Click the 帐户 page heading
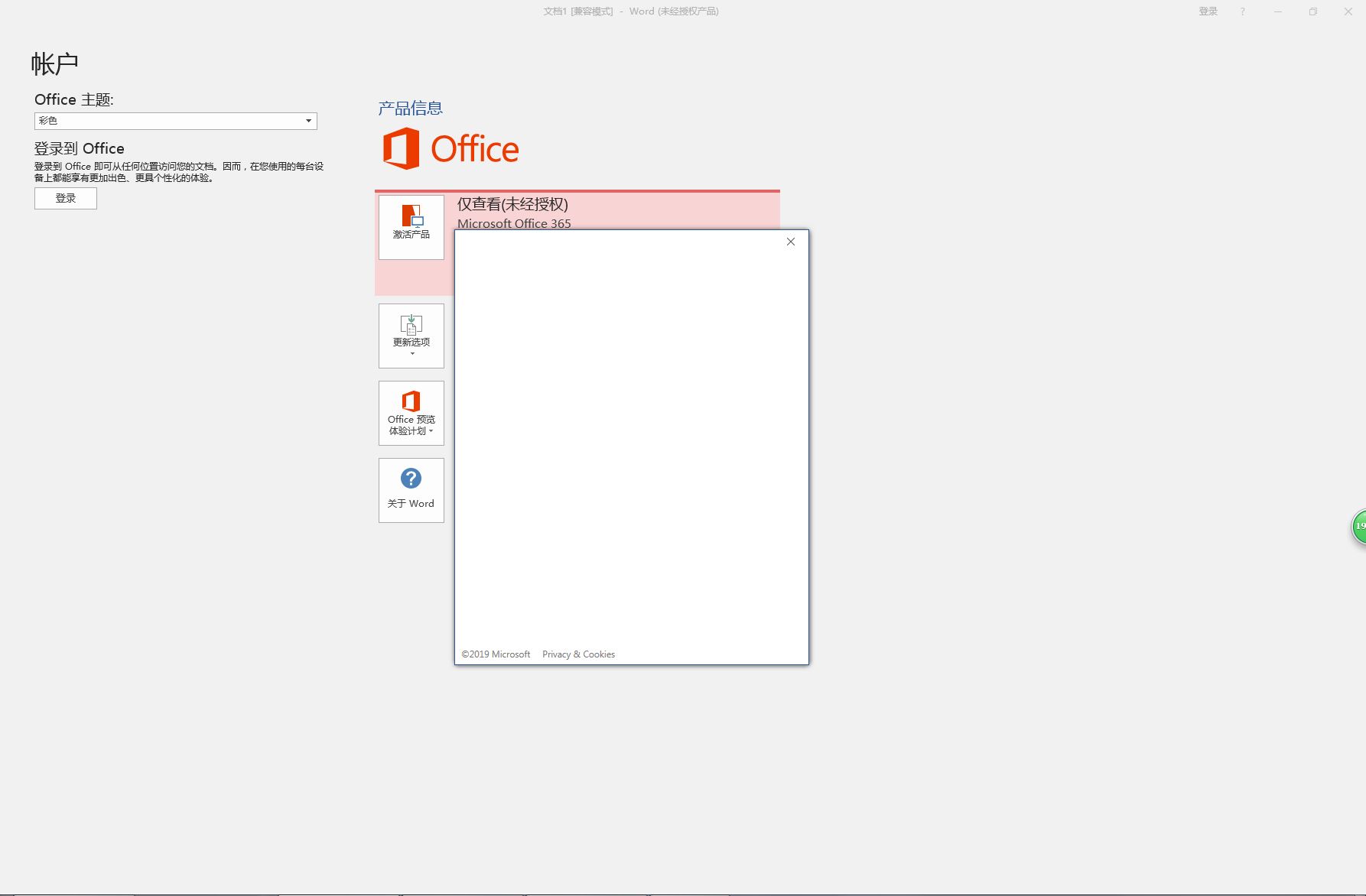Screen dimensions: 1366x896 [54, 63]
